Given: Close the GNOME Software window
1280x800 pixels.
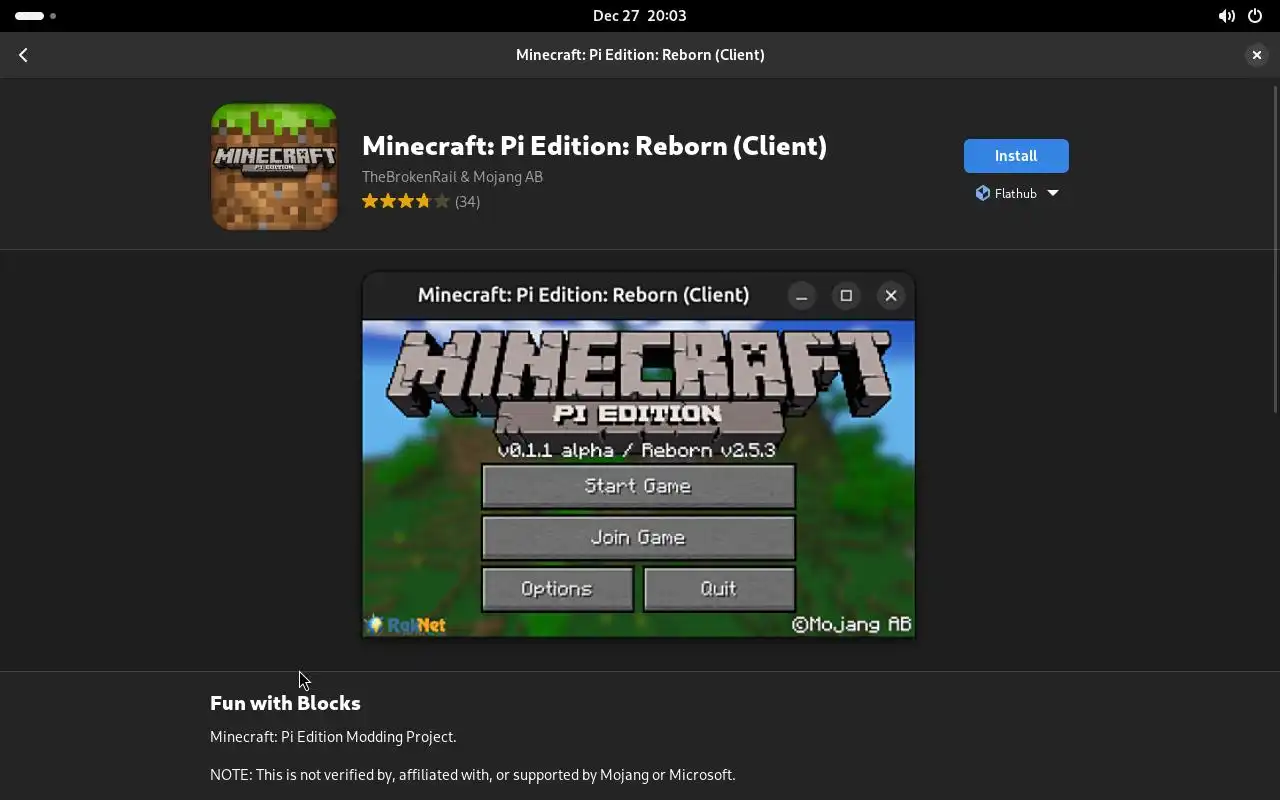Looking at the screenshot, I should click(x=1257, y=55).
